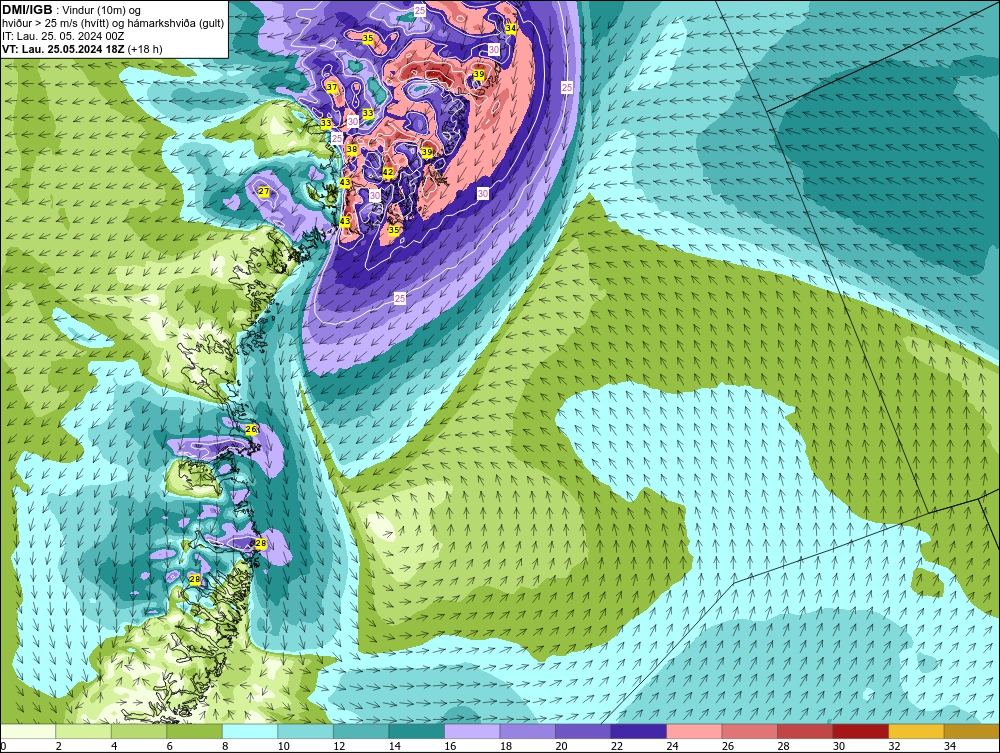This screenshot has height=753, width=1000.
Task: Click the legend scale label 24
Action: [672, 746]
